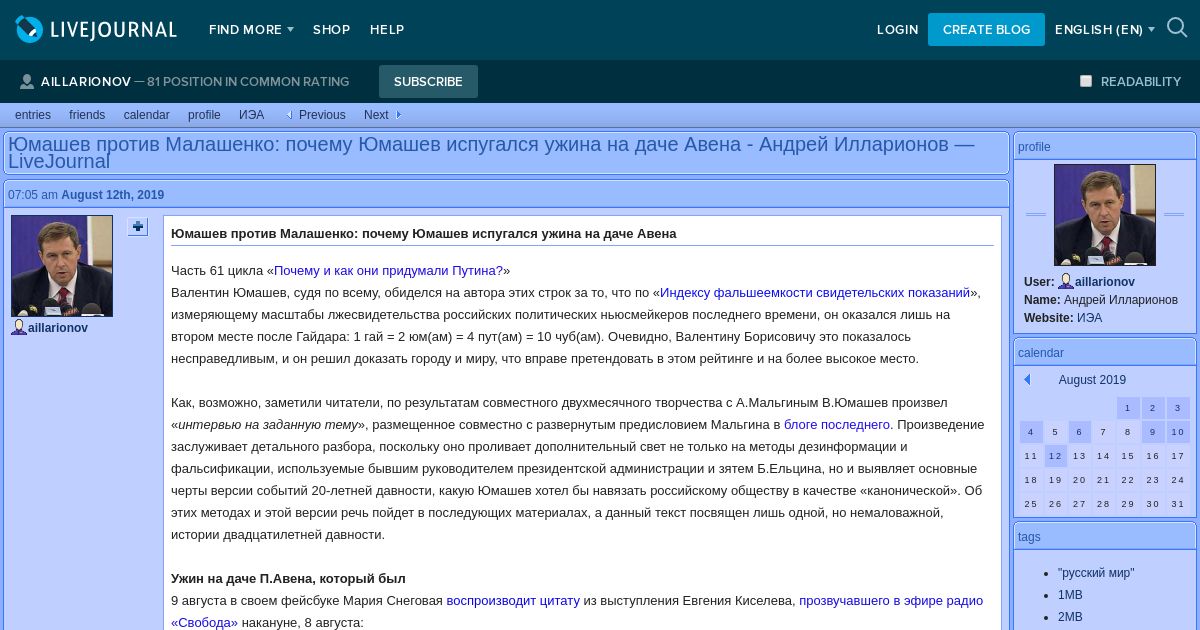Open 'Индексу фальшеемкости свидетельских показаний' link
This screenshot has width=1200, height=630.
(x=815, y=292)
